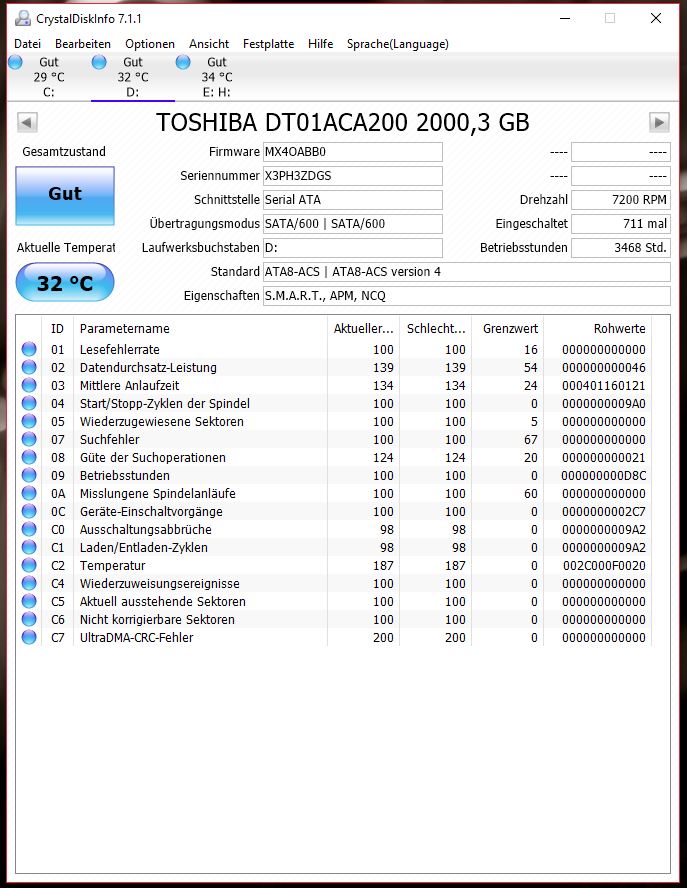Open the Datei menu
The height and width of the screenshot is (888, 687).
[x=27, y=44]
